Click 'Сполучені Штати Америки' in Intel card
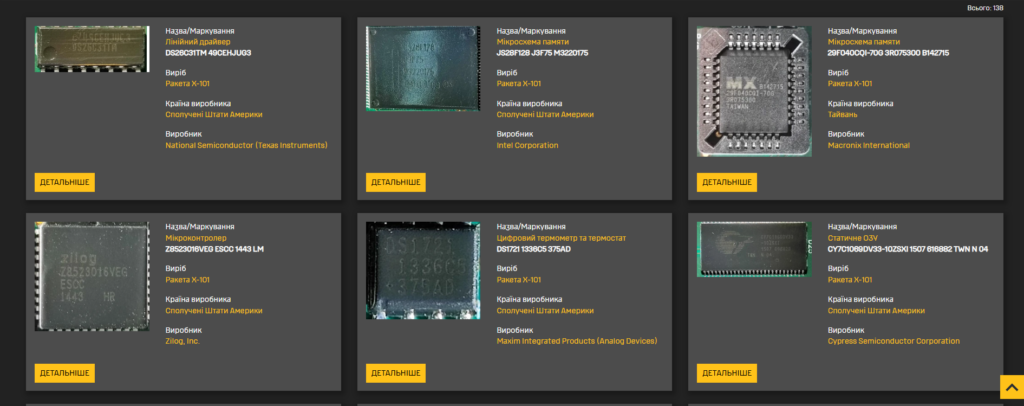The image size is (1024, 406). [545, 114]
